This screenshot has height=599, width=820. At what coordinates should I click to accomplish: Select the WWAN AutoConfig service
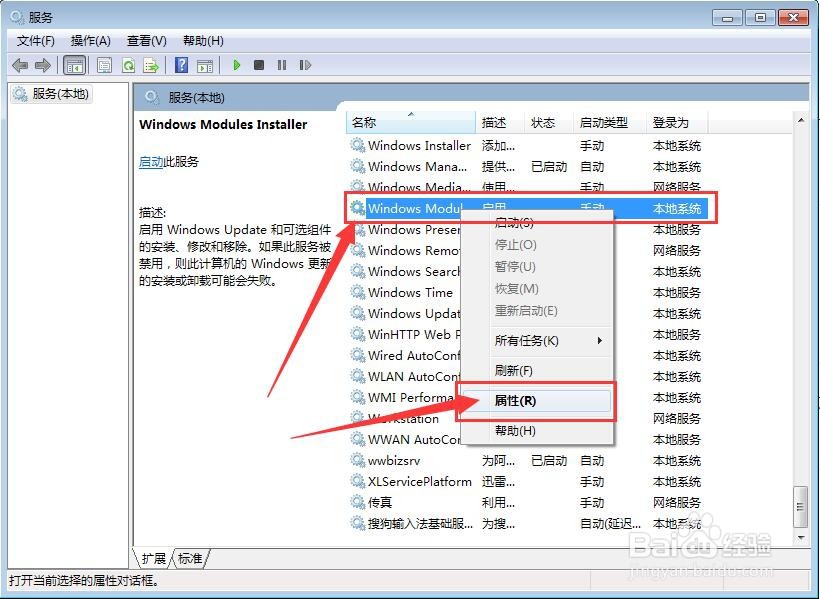[x=414, y=439]
